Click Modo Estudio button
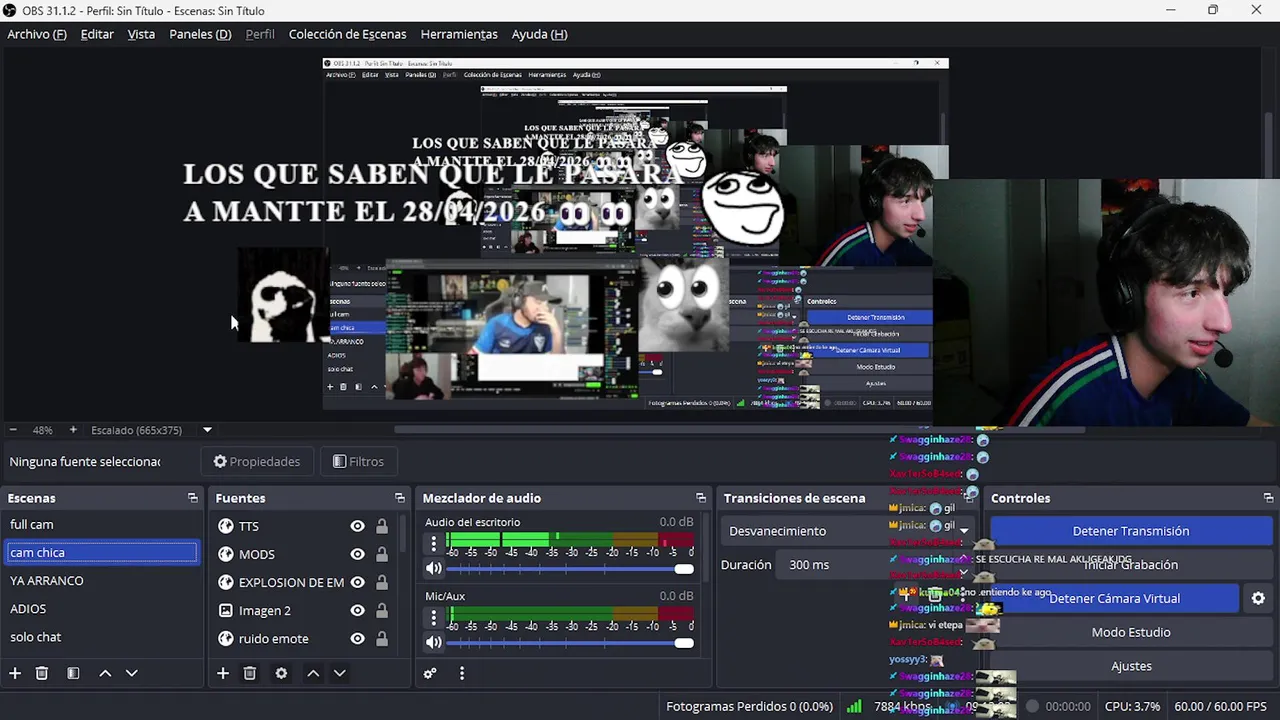 (x=1130, y=632)
